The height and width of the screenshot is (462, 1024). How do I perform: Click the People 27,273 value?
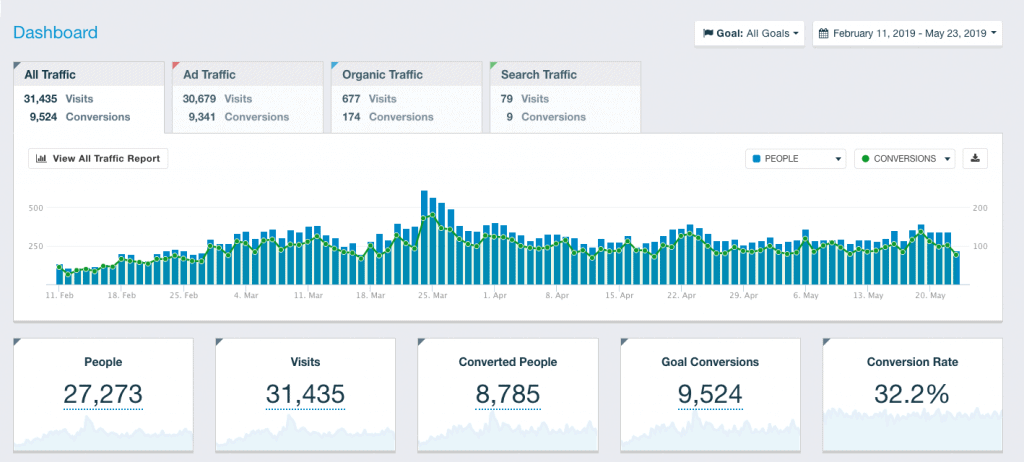click(103, 394)
